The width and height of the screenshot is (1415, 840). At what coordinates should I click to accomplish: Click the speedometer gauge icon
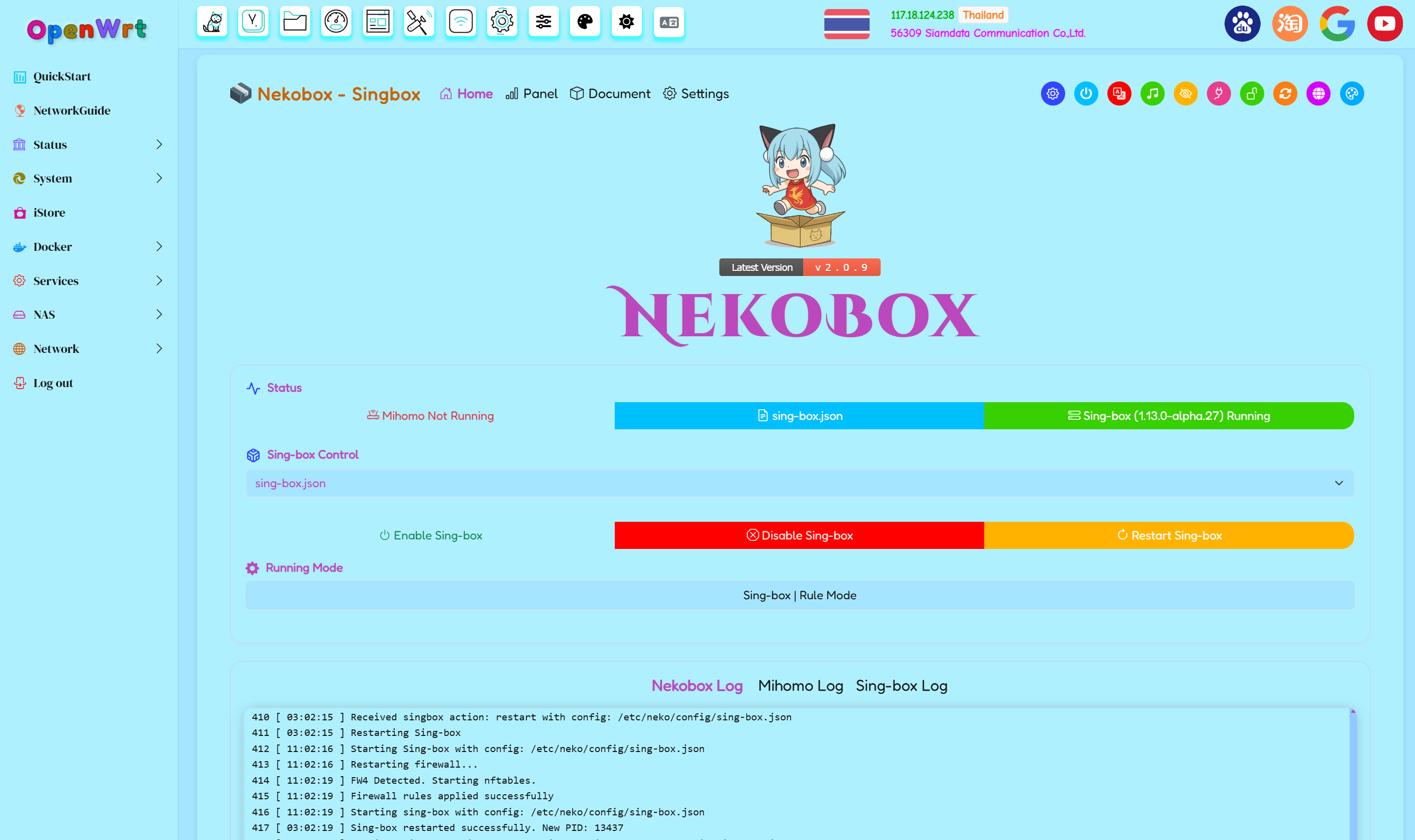click(x=336, y=22)
